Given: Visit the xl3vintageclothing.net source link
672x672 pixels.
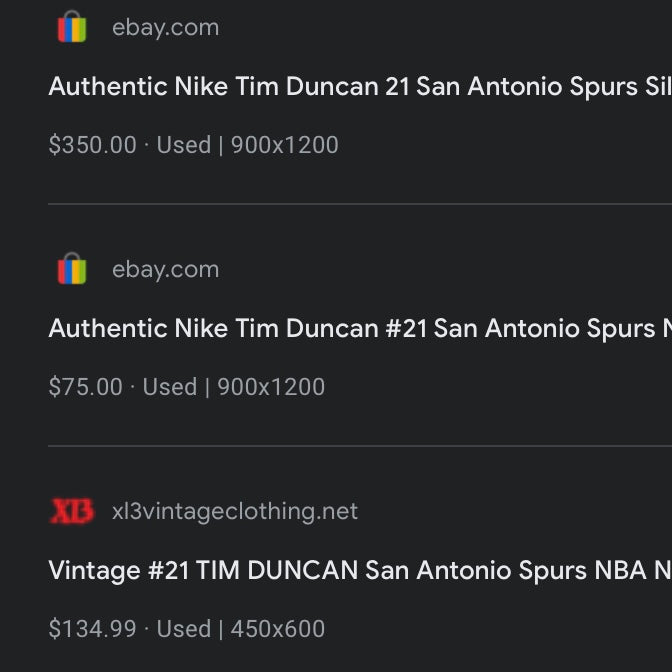Looking at the screenshot, I should pyautogui.click(x=234, y=511).
